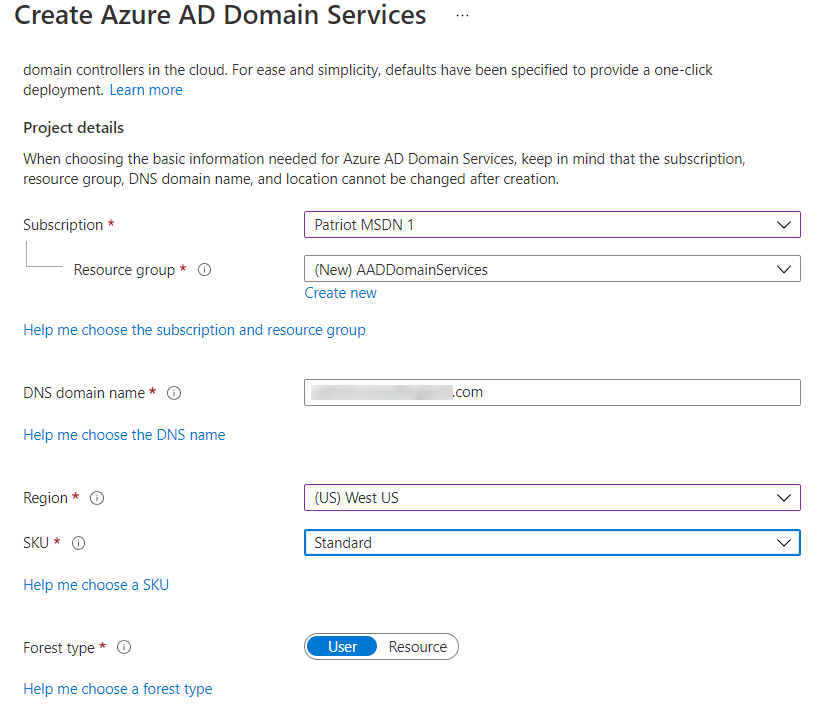Open the Subscription dropdown

coord(552,225)
